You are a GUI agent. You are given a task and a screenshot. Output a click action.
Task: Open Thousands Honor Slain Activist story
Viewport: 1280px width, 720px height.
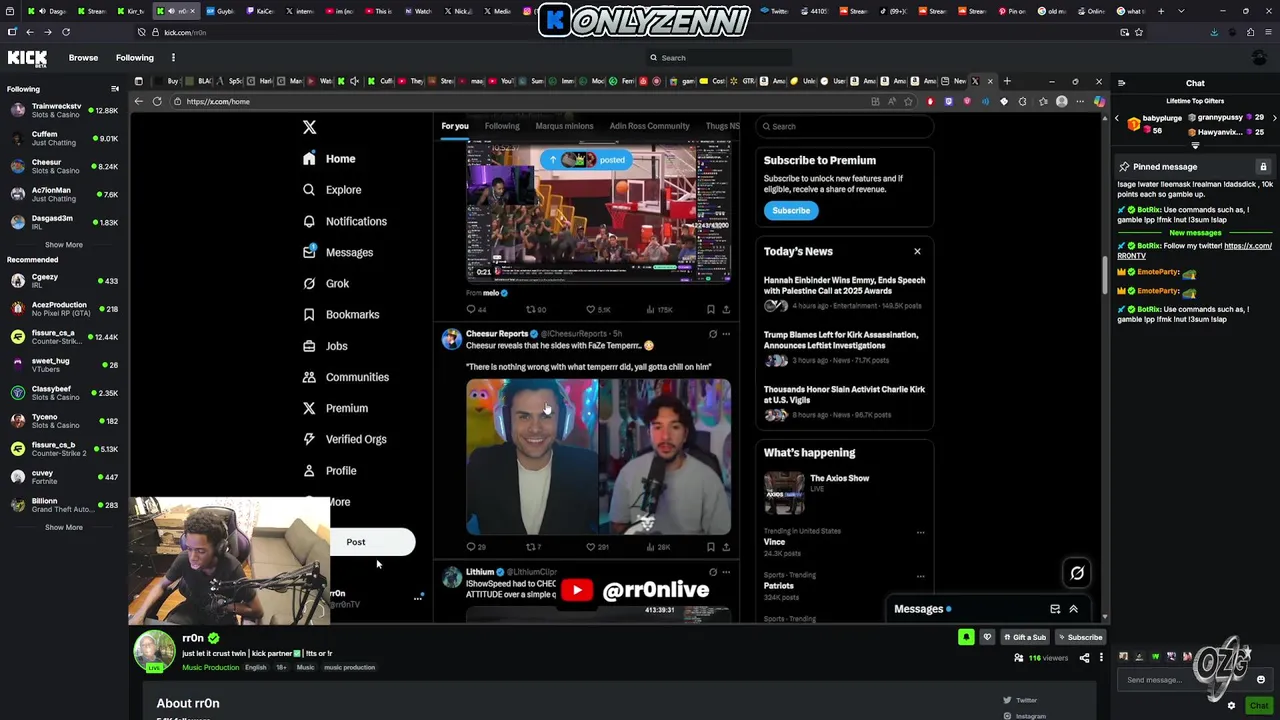coord(845,401)
